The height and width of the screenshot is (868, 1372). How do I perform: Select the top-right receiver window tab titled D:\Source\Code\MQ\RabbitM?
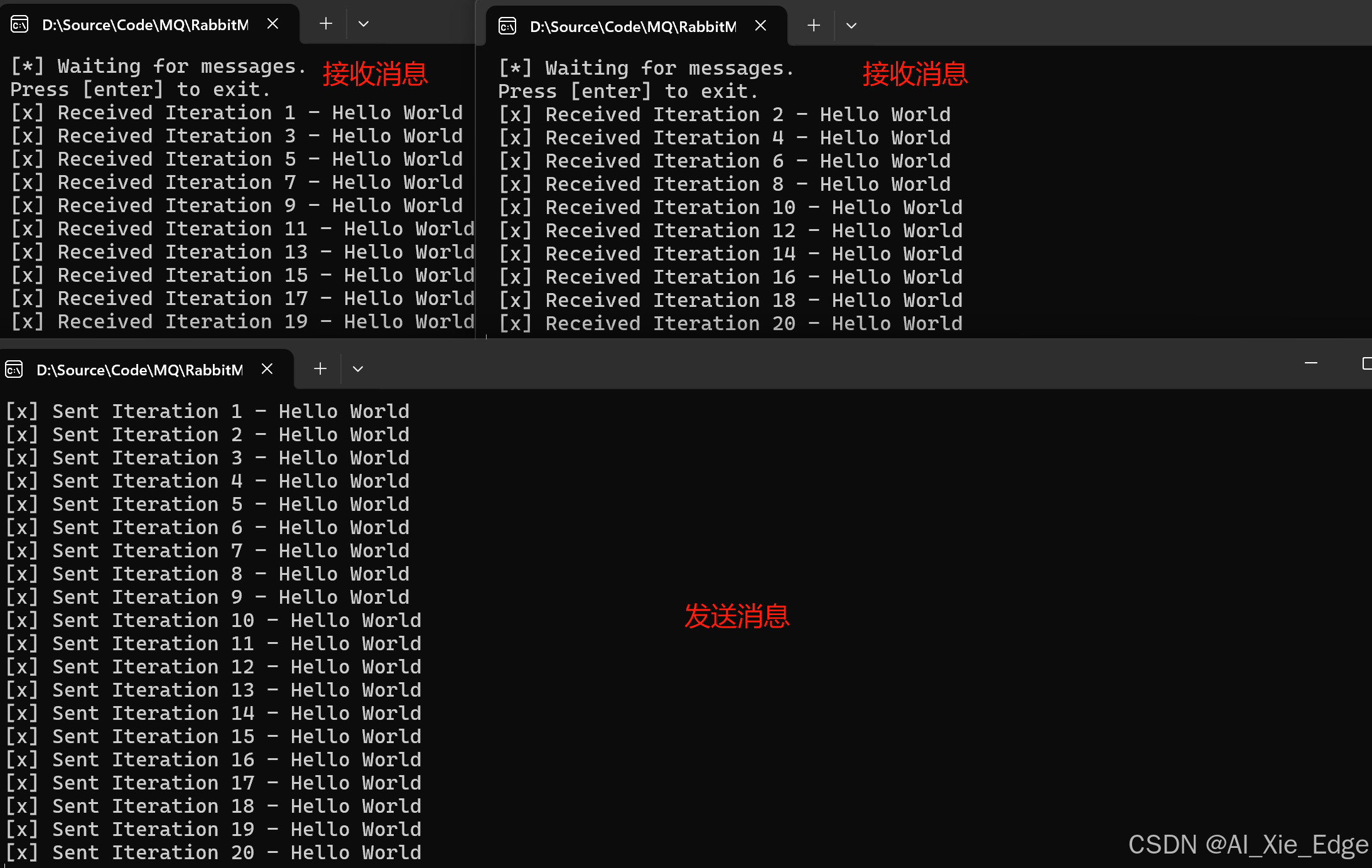pyautogui.click(x=637, y=26)
